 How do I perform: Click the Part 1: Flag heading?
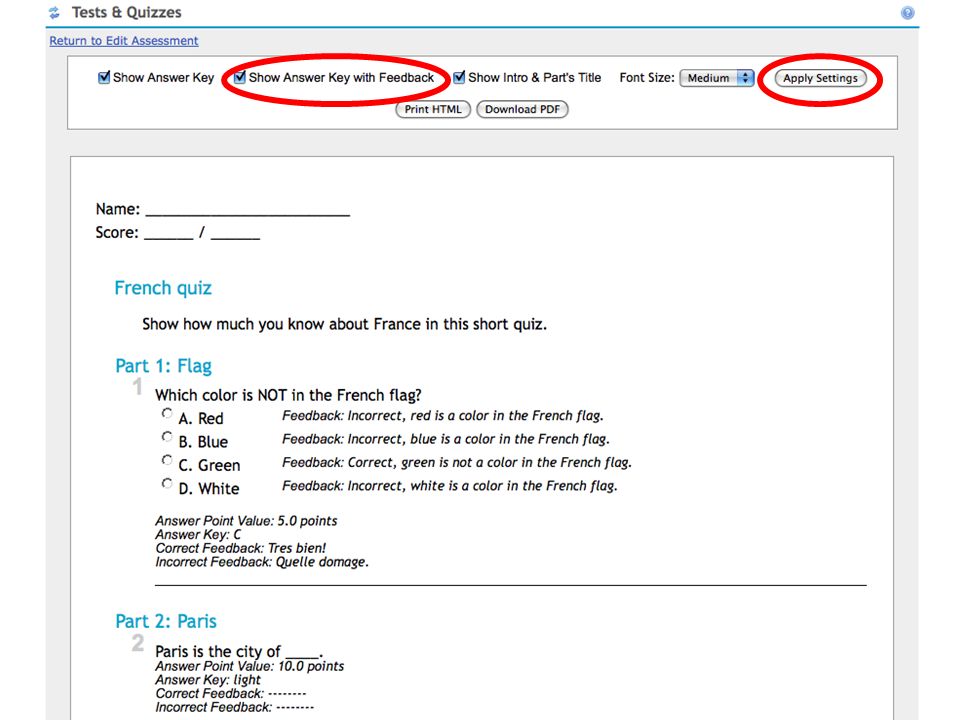[x=163, y=366]
